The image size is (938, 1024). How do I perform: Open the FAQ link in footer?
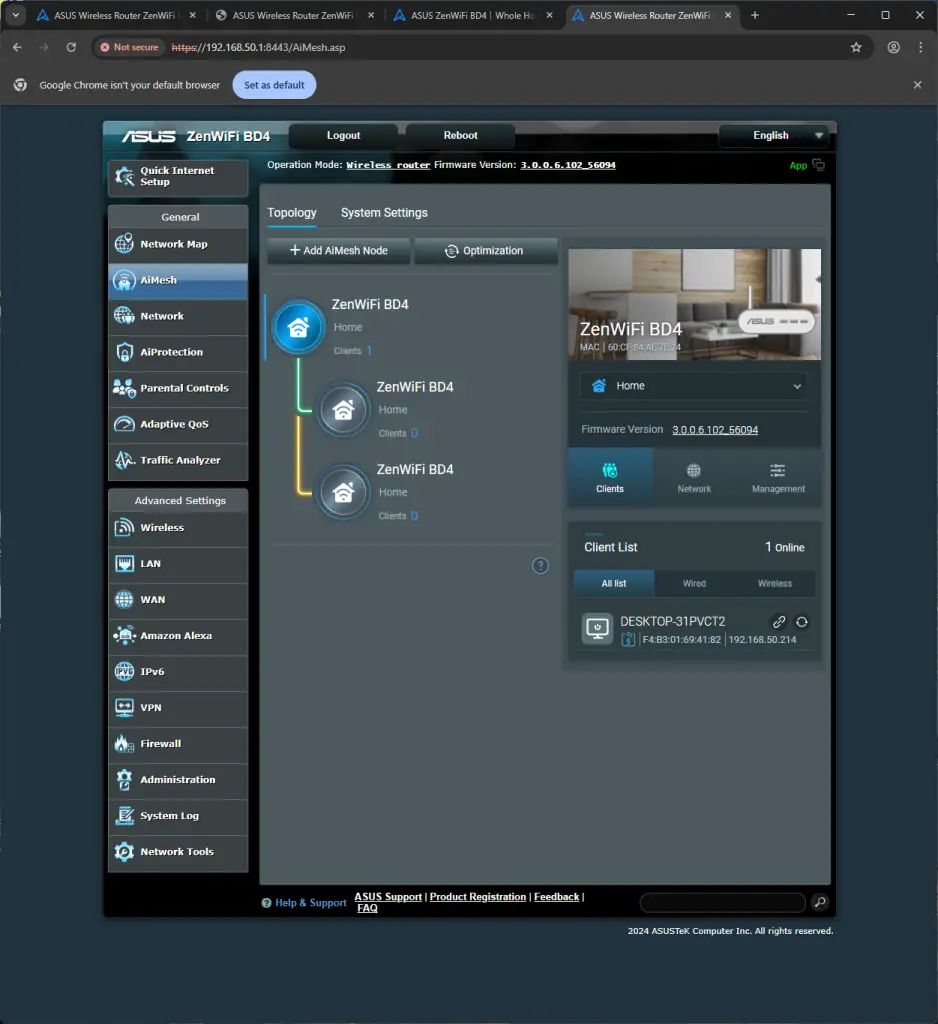(x=367, y=908)
